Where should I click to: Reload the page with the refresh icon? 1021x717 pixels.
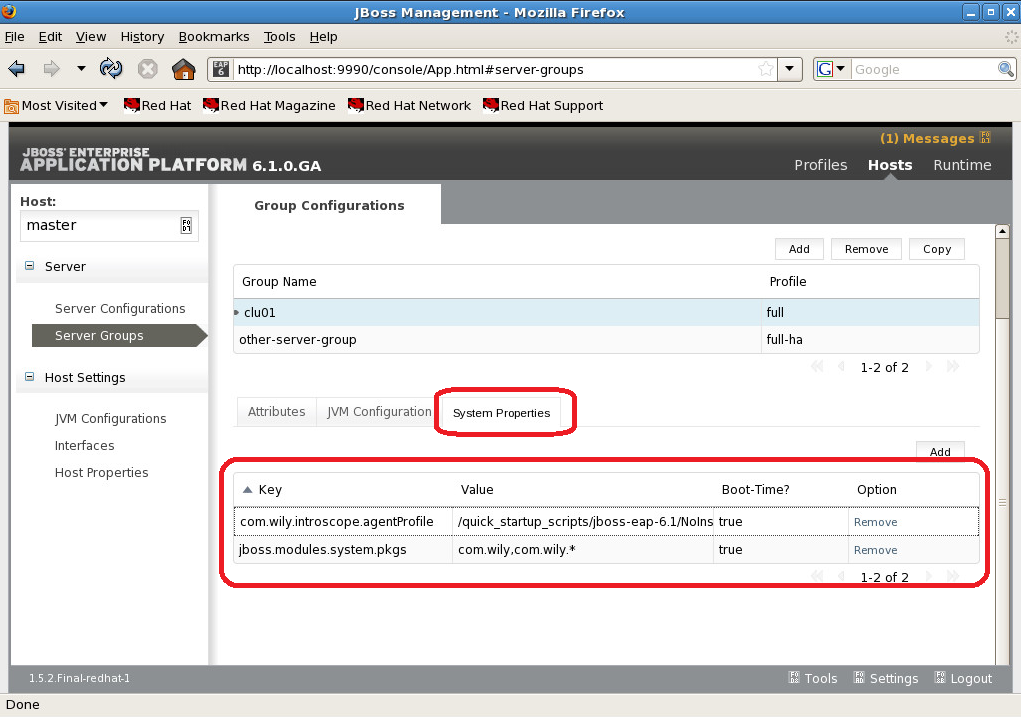point(111,68)
